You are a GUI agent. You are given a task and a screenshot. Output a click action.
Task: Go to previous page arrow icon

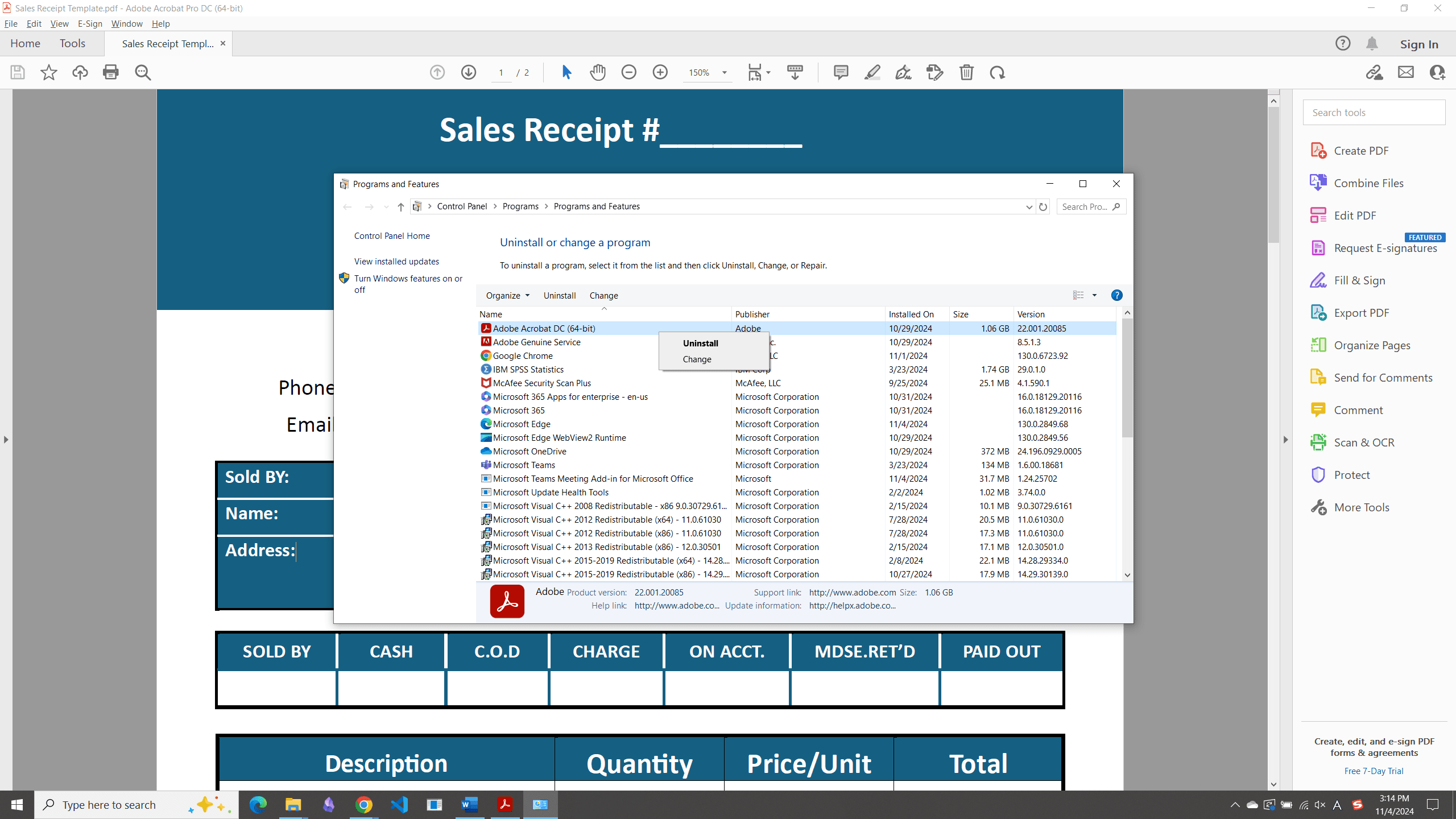[x=437, y=72]
